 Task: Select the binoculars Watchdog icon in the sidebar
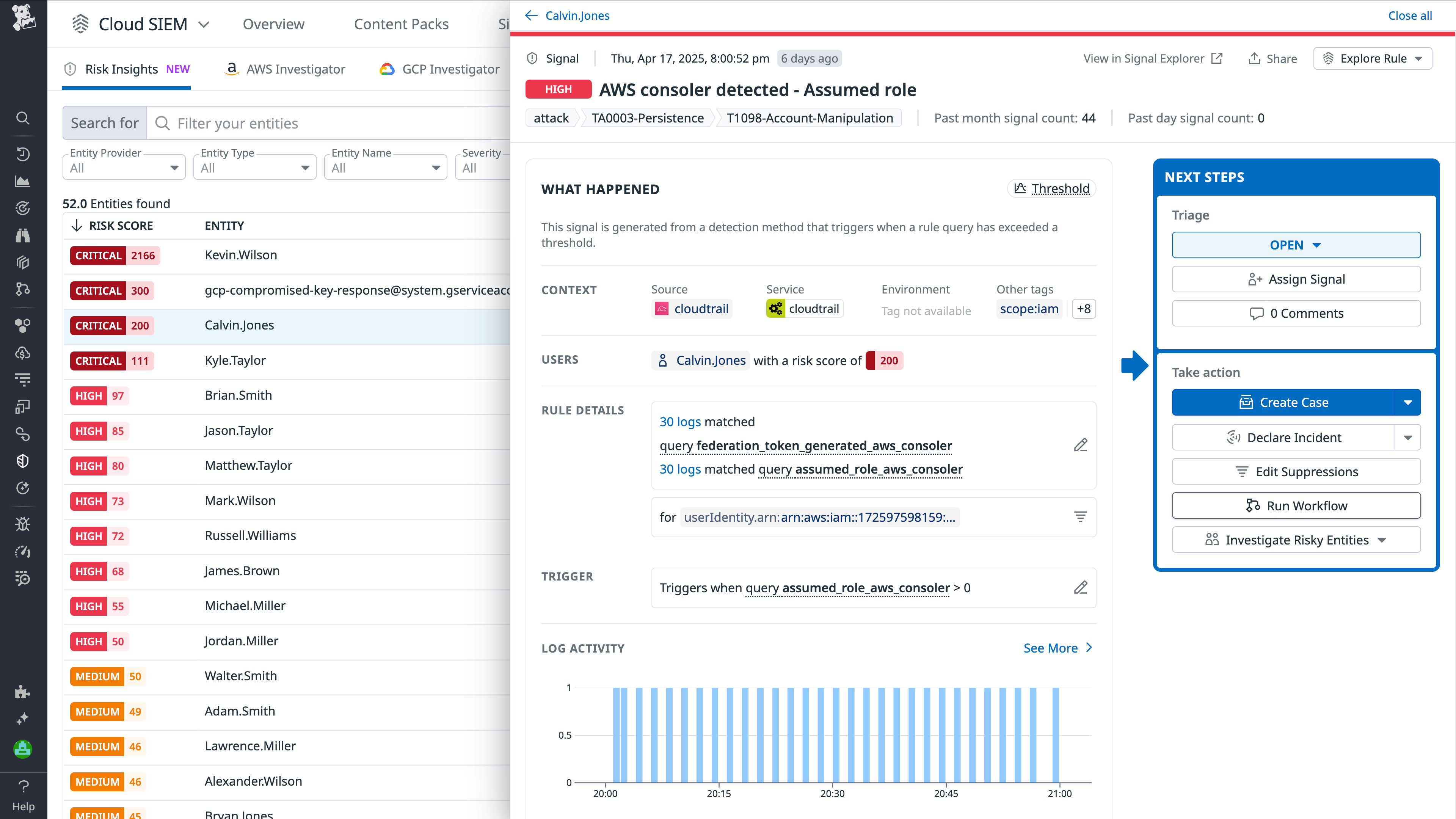[23, 236]
